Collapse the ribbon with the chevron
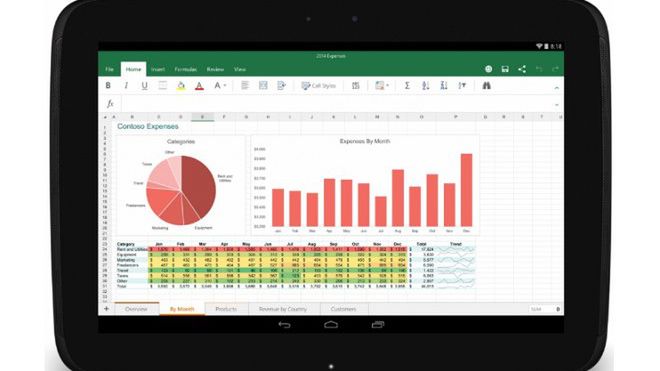660x371 pixels. pos(557,88)
